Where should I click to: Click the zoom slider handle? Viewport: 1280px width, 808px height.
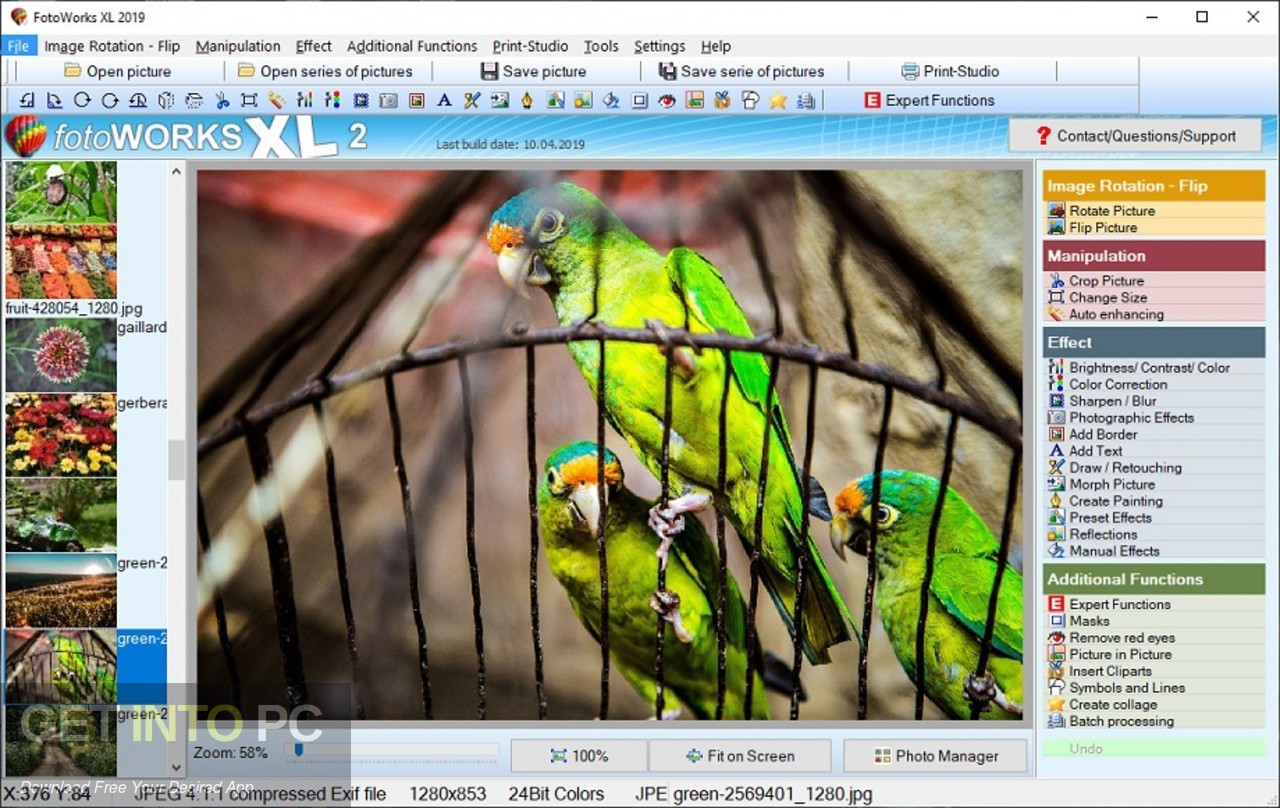coord(298,749)
